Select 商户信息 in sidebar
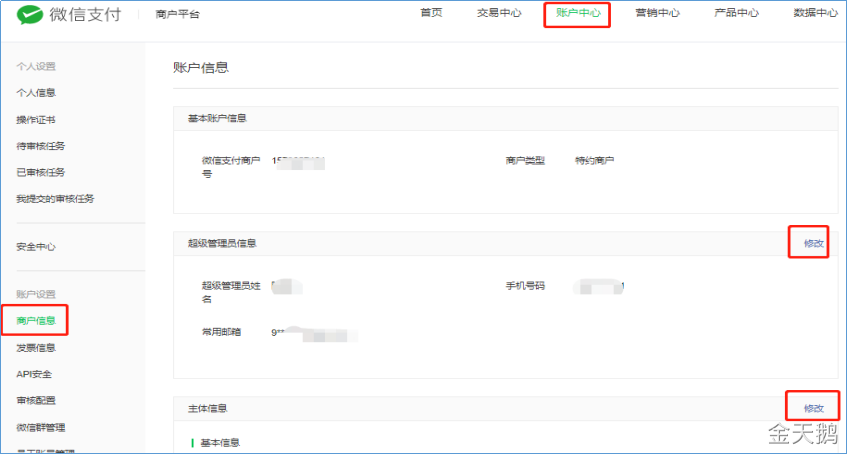 [36, 321]
